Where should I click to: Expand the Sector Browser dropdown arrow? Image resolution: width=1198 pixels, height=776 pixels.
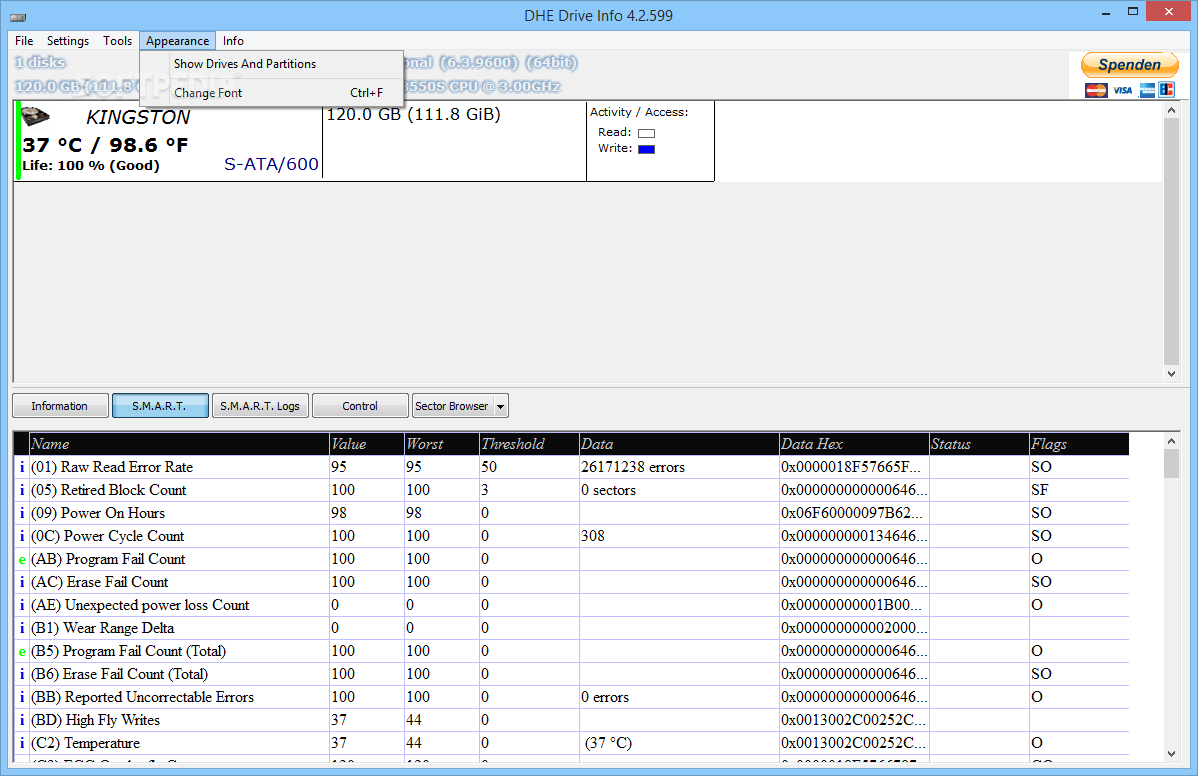[501, 406]
